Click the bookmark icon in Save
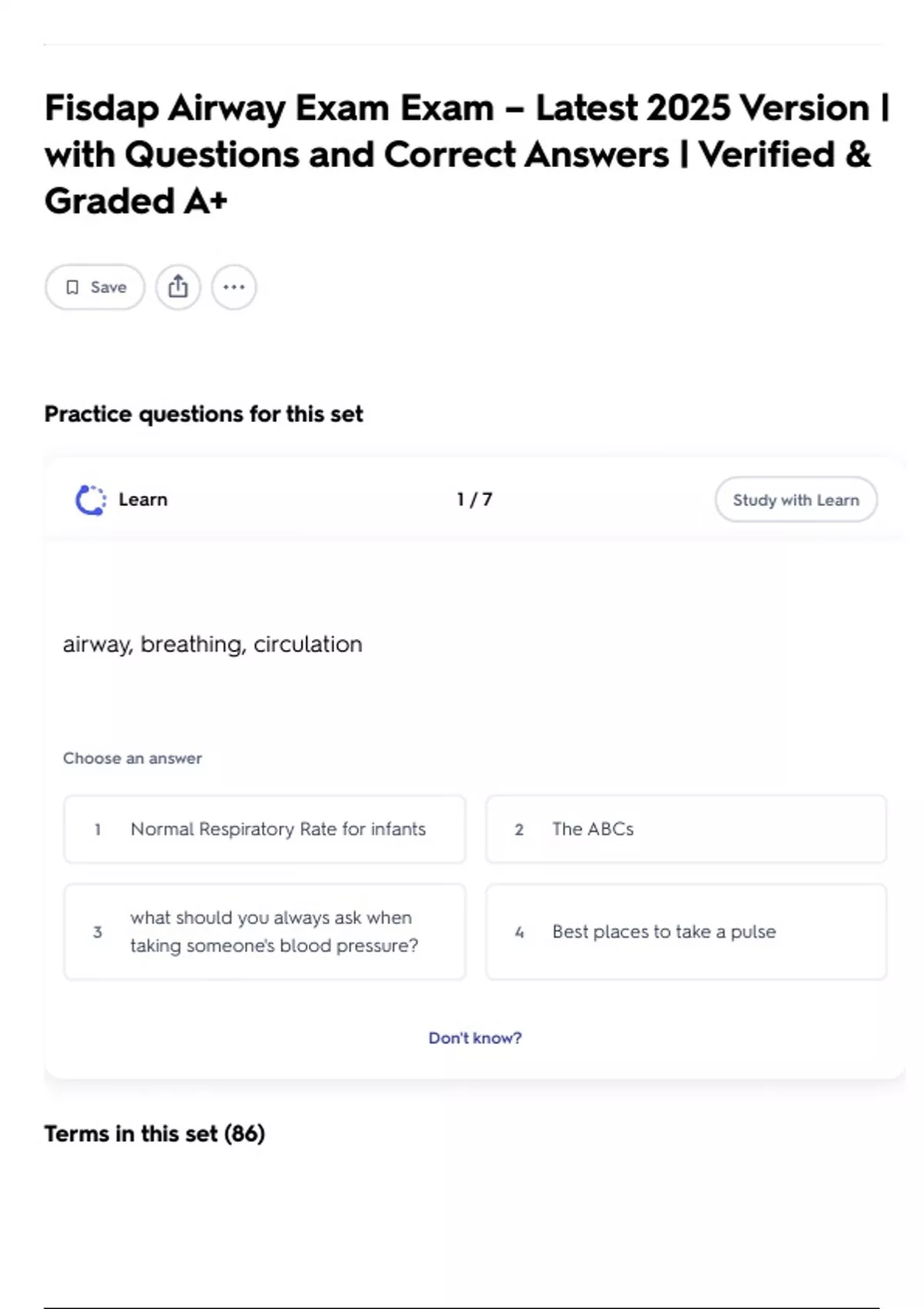This screenshot has height=1309, width=924. [72, 287]
